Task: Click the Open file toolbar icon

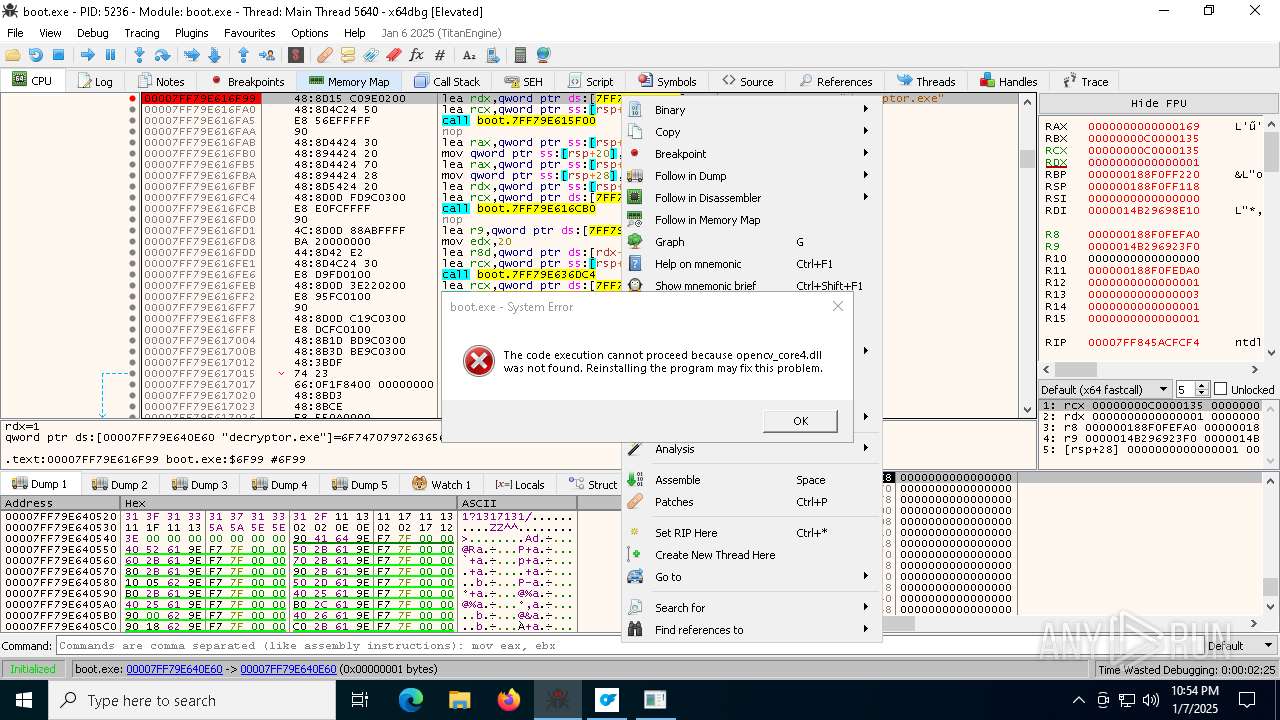Action: [12, 55]
